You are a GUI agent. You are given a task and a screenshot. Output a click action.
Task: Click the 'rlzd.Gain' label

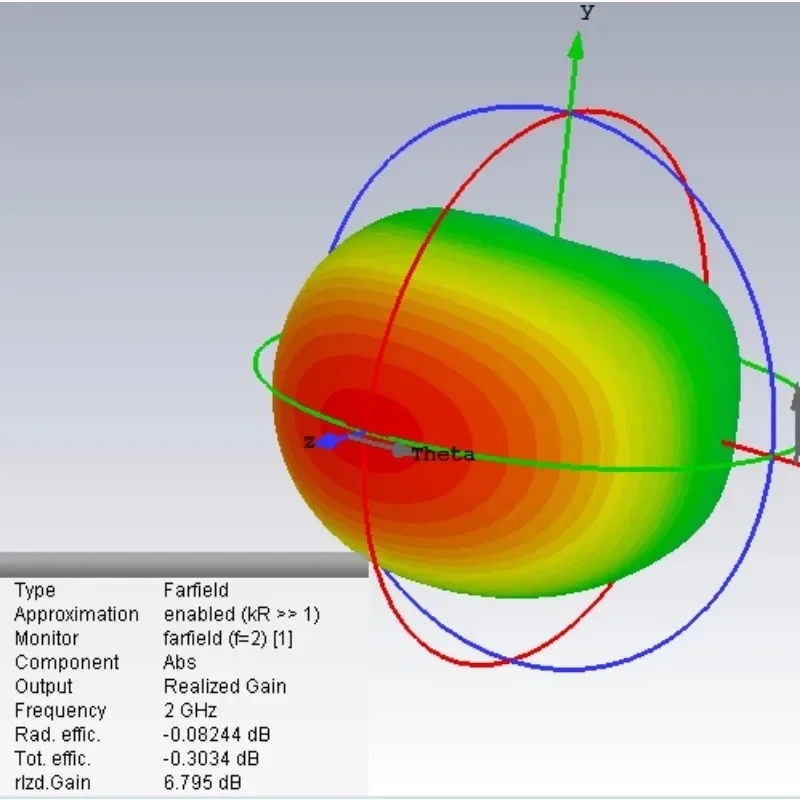(x=53, y=783)
